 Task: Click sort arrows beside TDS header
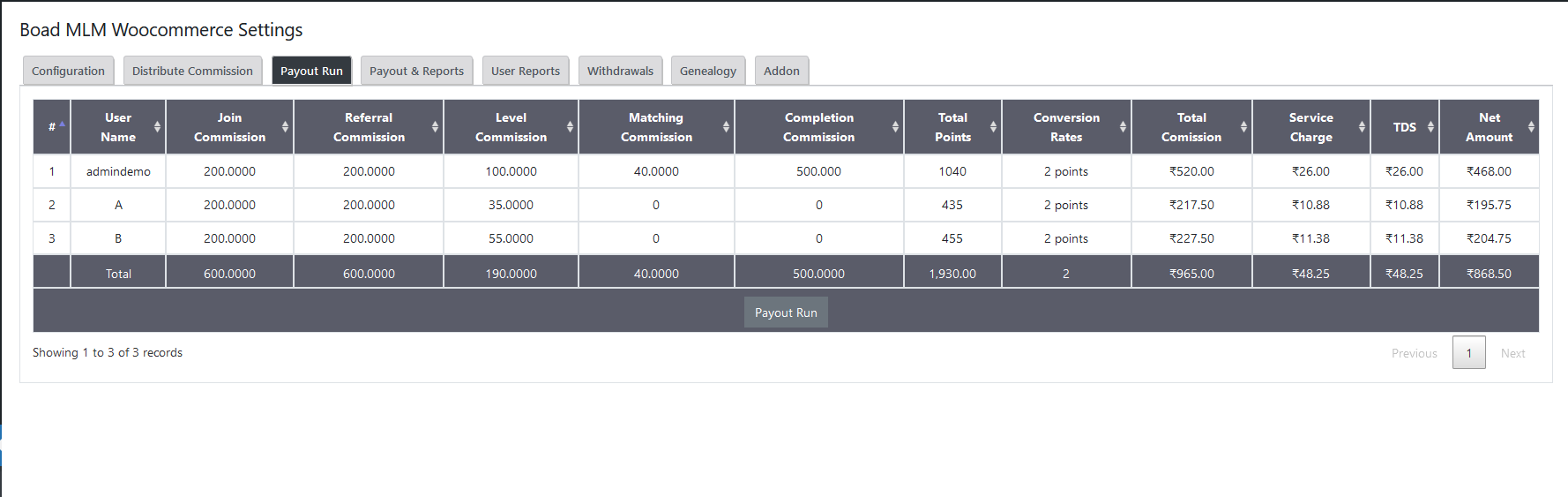coord(1430,127)
